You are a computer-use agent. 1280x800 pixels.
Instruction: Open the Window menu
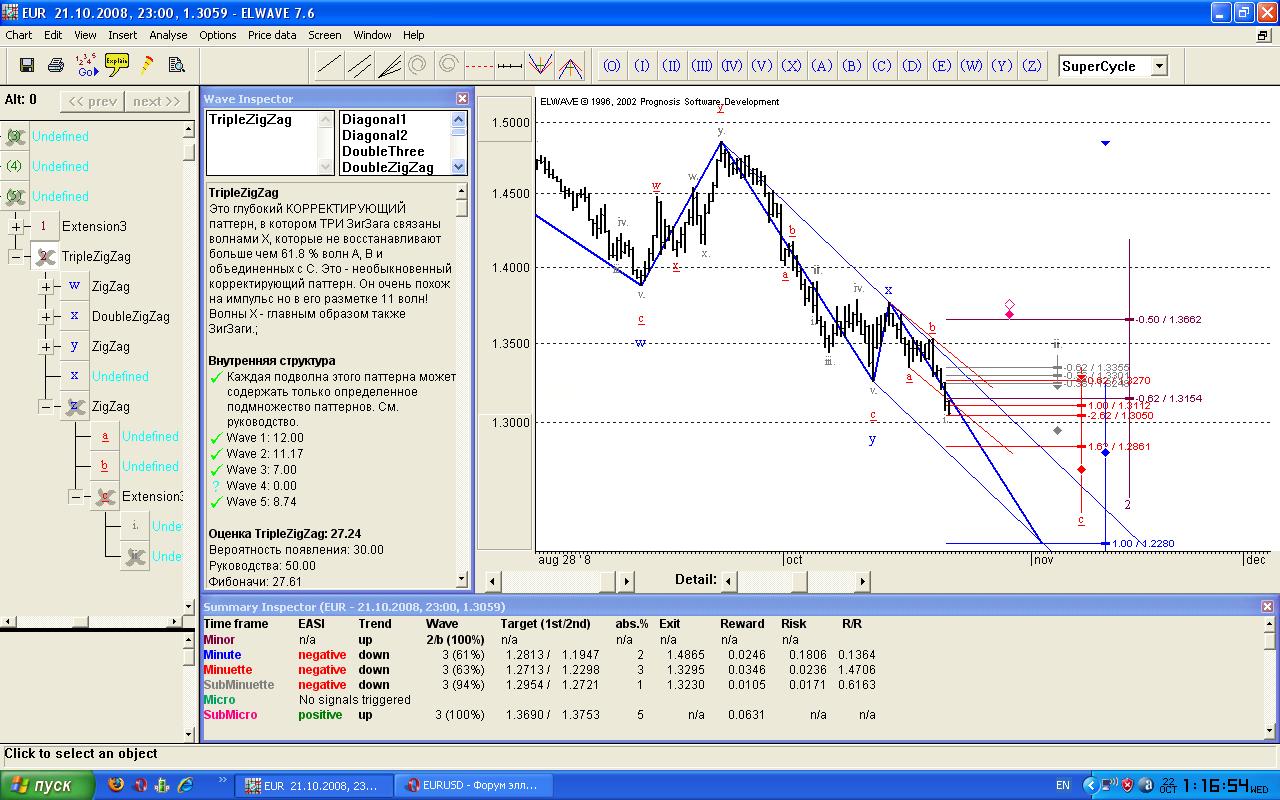click(x=372, y=35)
